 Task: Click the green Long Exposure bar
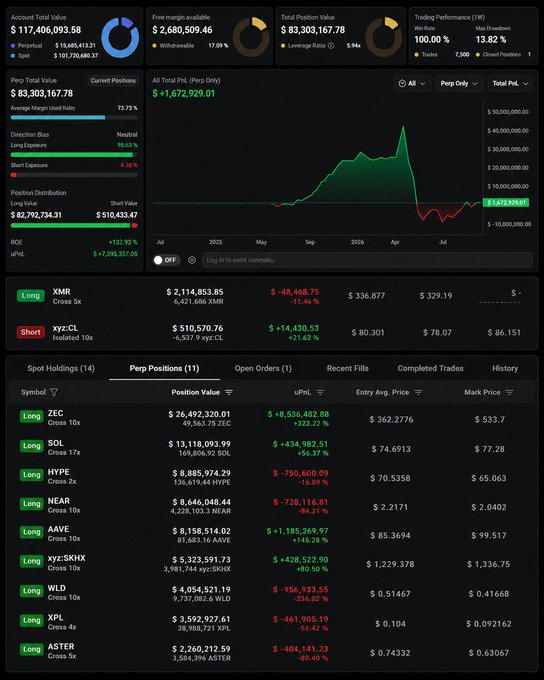pos(74,154)
